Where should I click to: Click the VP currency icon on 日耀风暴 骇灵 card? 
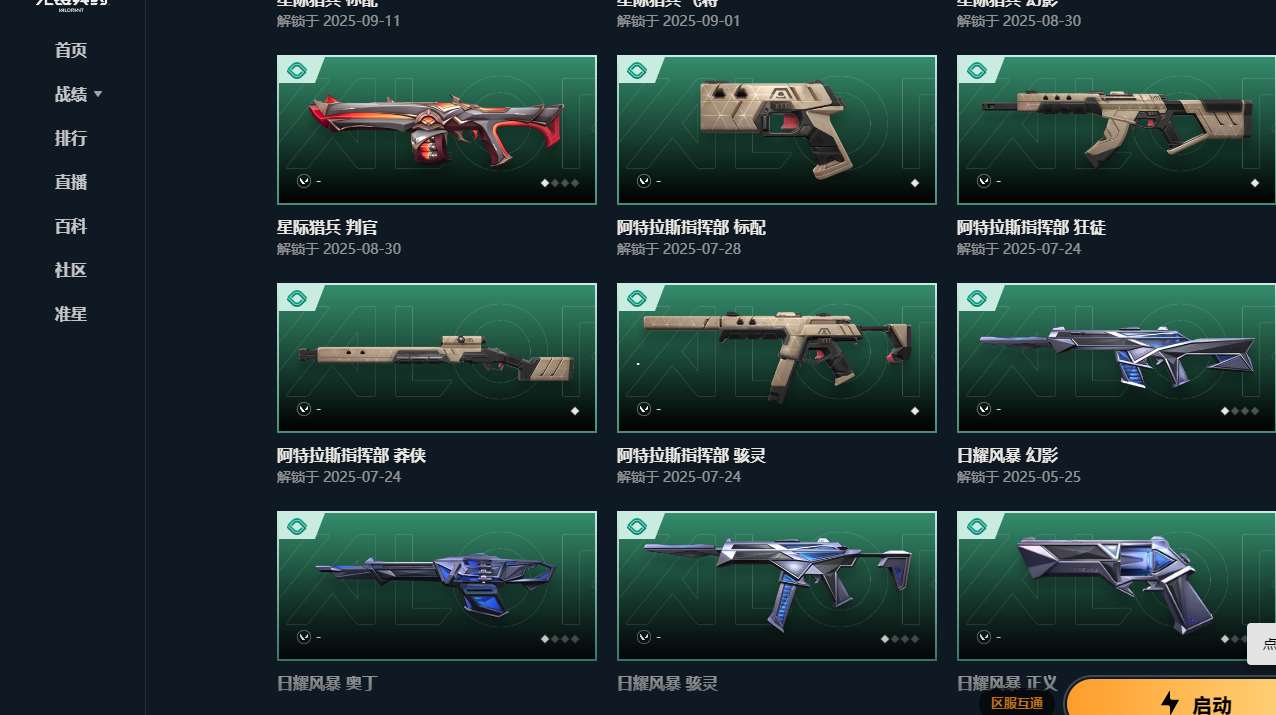point(644,637)
